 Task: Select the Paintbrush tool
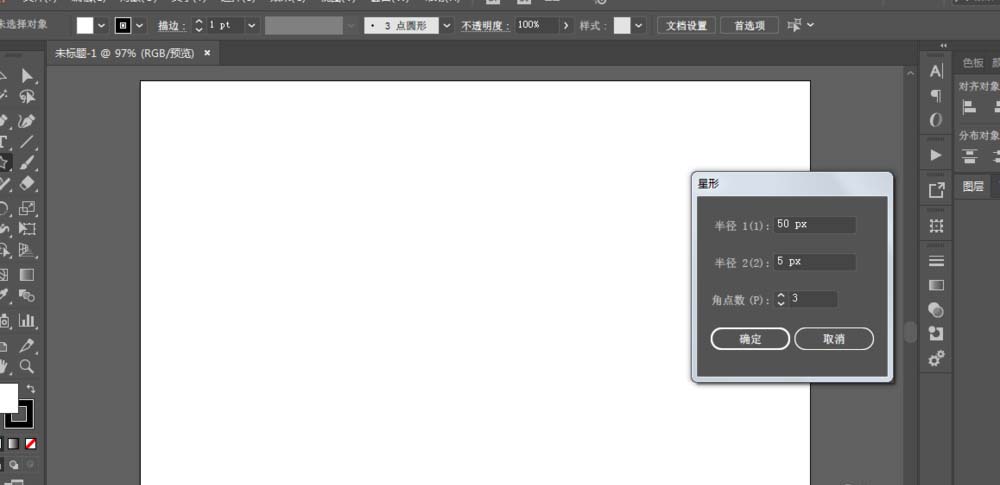tap(27, 163)
